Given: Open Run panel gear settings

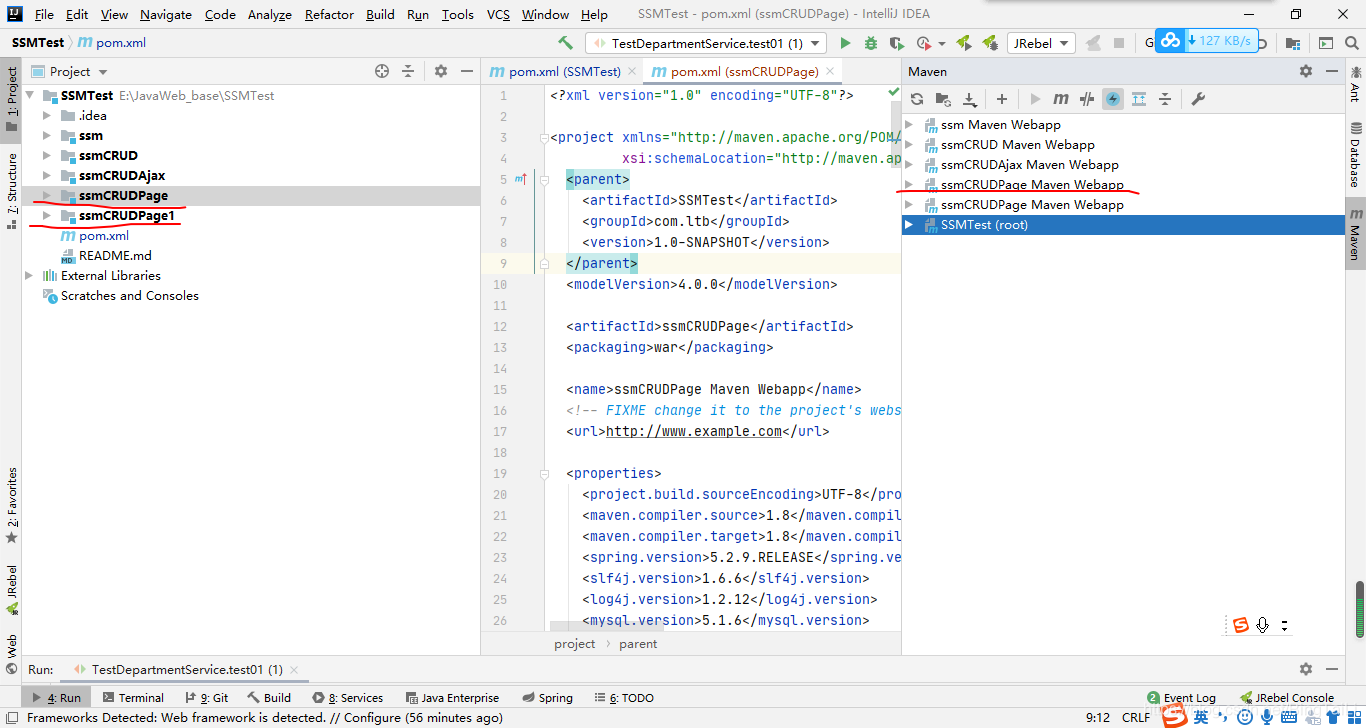Looking at the screenshot, I should 1306,669.
